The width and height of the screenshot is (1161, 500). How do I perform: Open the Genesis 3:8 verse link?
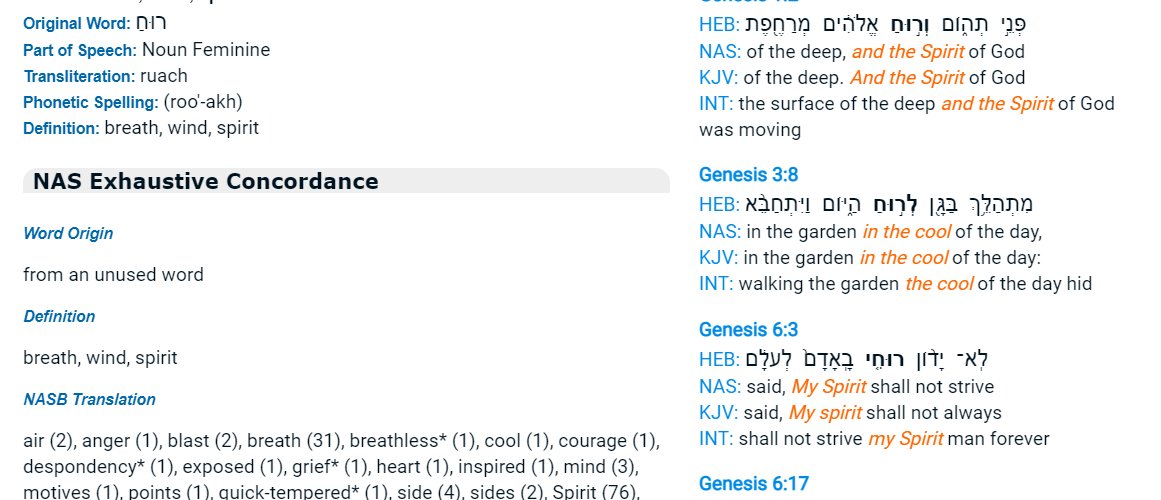click(x=748, y=175)
